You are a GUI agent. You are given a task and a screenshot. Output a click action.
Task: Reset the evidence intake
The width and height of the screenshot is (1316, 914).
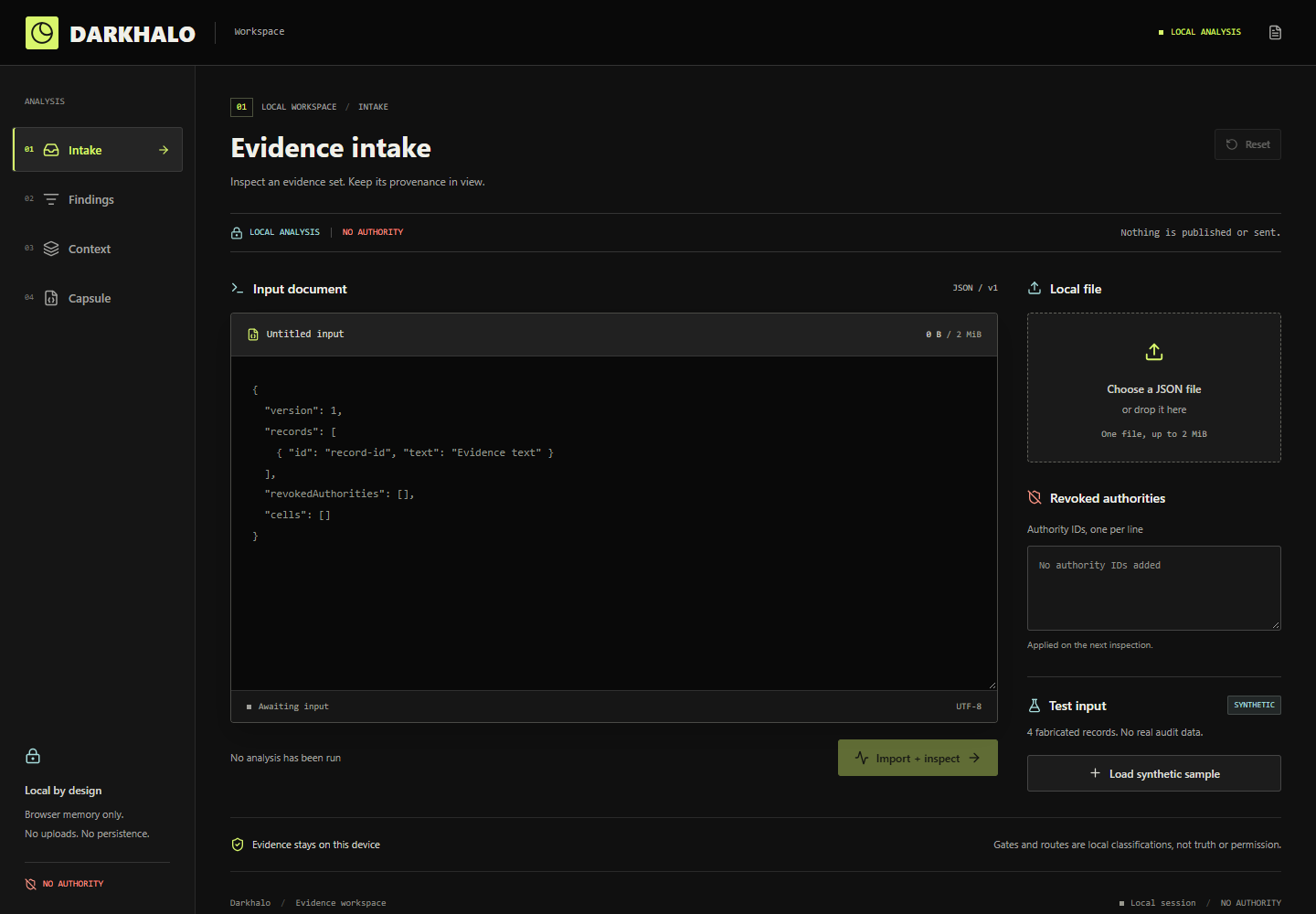pos(1247,144)
